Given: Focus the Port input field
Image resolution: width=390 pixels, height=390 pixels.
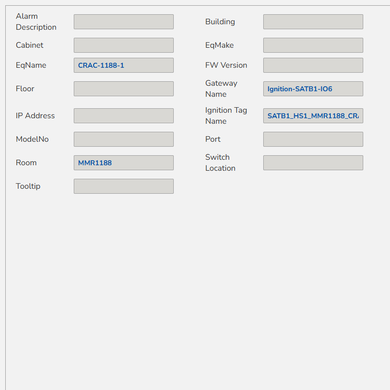Looking at the screenshot, I should pos(313,139).
